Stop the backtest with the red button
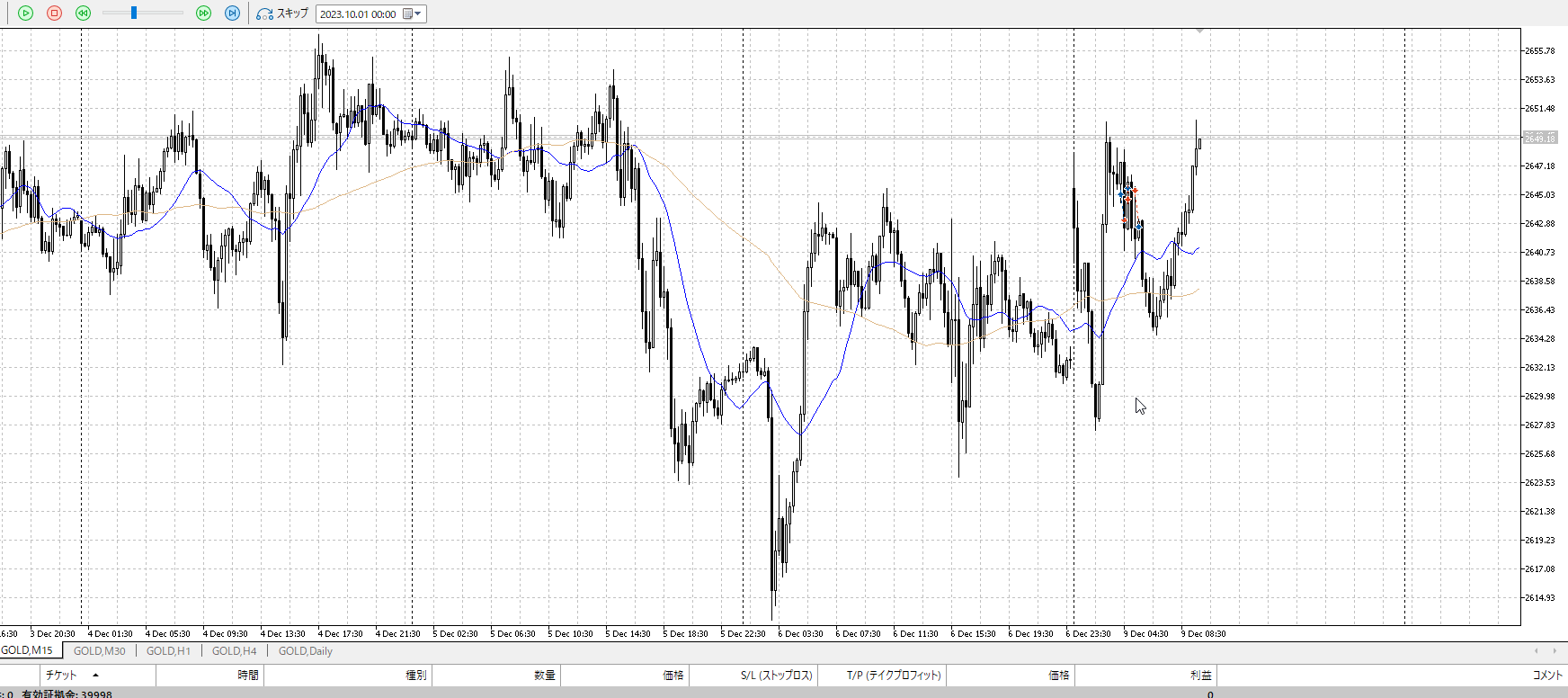This screenshot has height=698, width=1568. (x=54, y=13)
